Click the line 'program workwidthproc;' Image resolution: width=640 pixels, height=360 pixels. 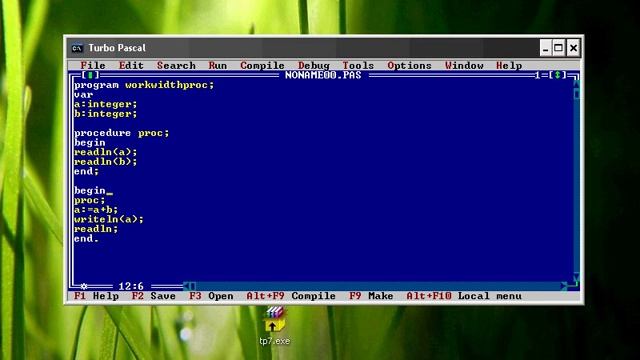(x=144, y=85)
